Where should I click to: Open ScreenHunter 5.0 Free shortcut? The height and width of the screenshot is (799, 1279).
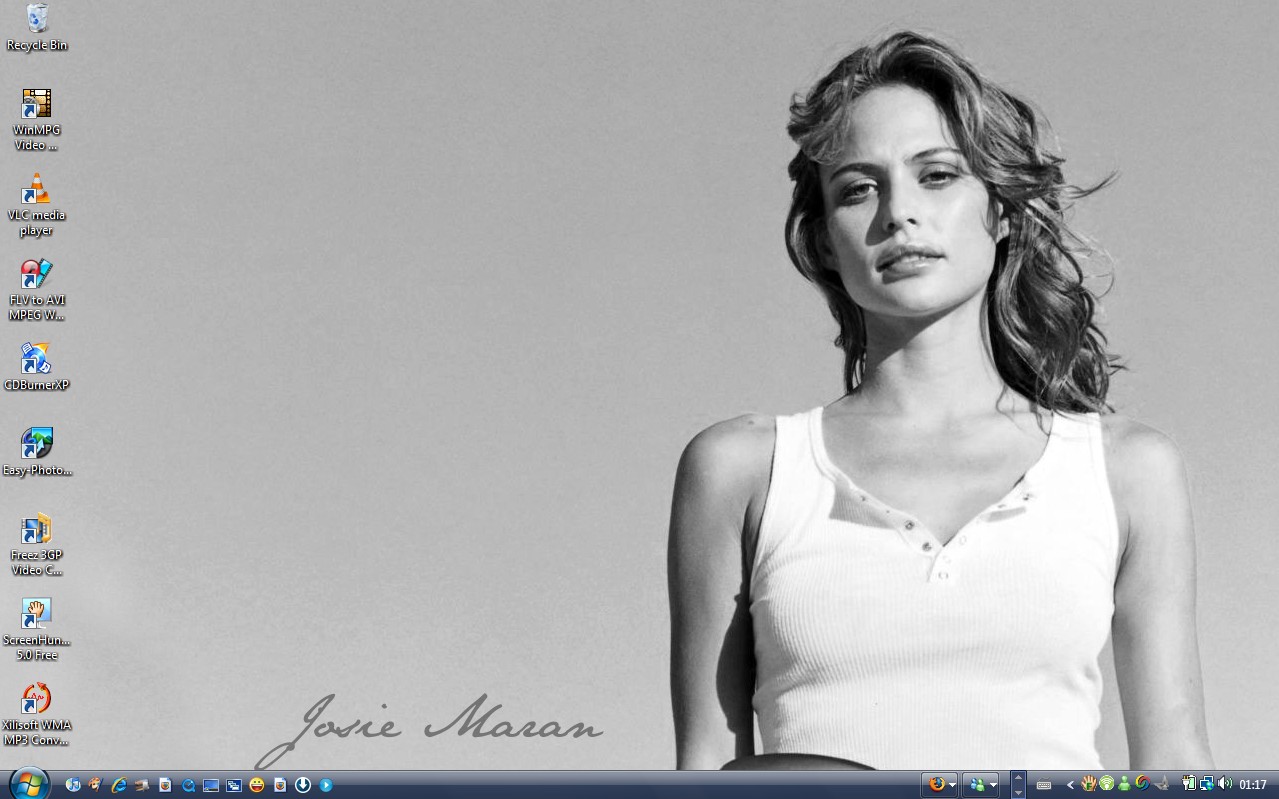(x=36, y=614)
